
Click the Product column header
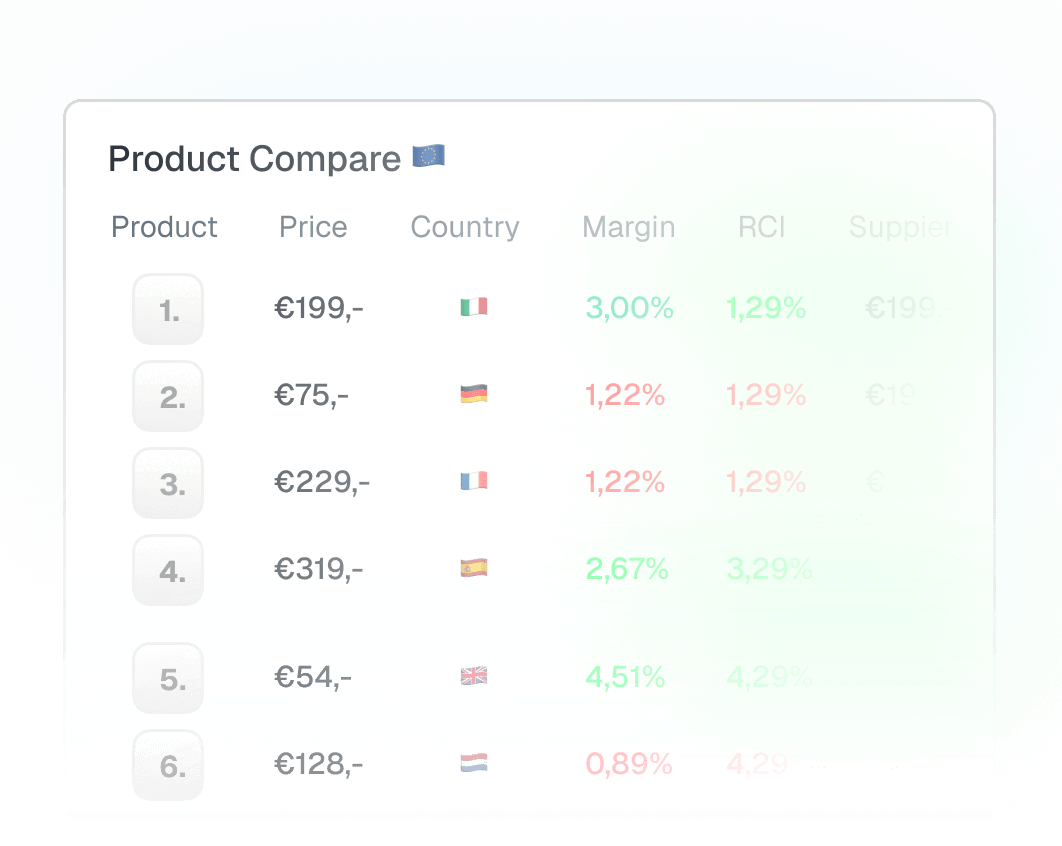tap(164, 227)
